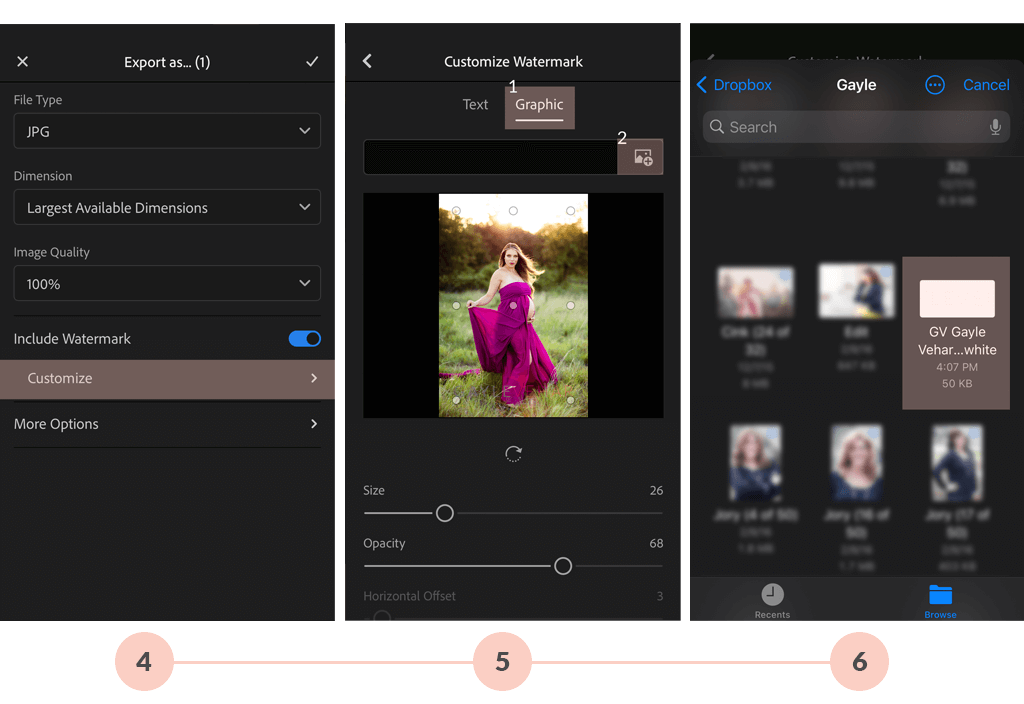1024x704 pixels.
Task: Tap the add watermark image icon
Action: click(641, 157)
